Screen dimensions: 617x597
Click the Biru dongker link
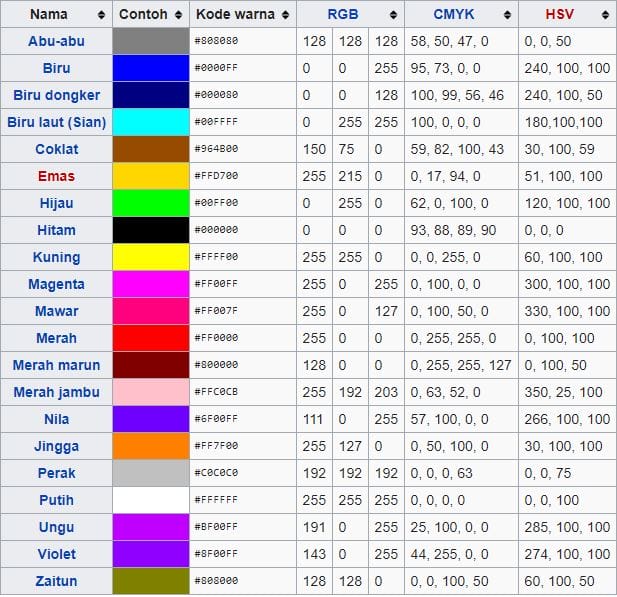pos(56,96)
